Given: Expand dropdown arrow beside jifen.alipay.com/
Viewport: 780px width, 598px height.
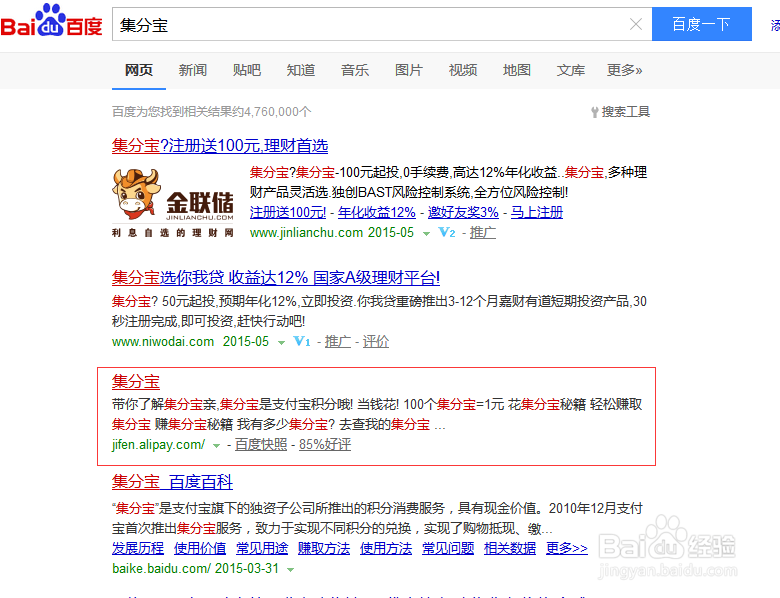Looking at the screenshot, I should (216, 446).
